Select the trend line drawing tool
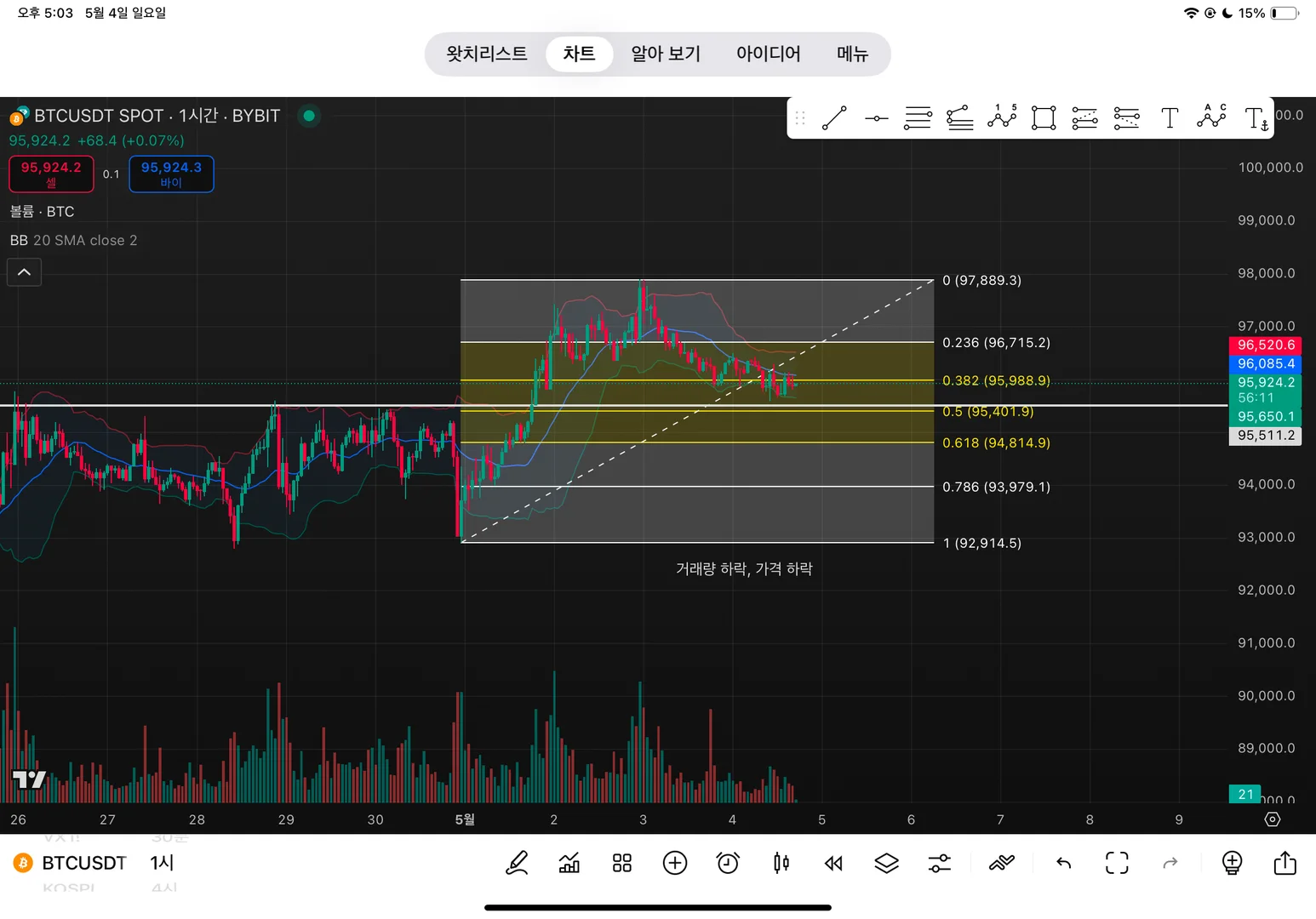Screen dimensions: 1316x919 click(x=834, y=117)
